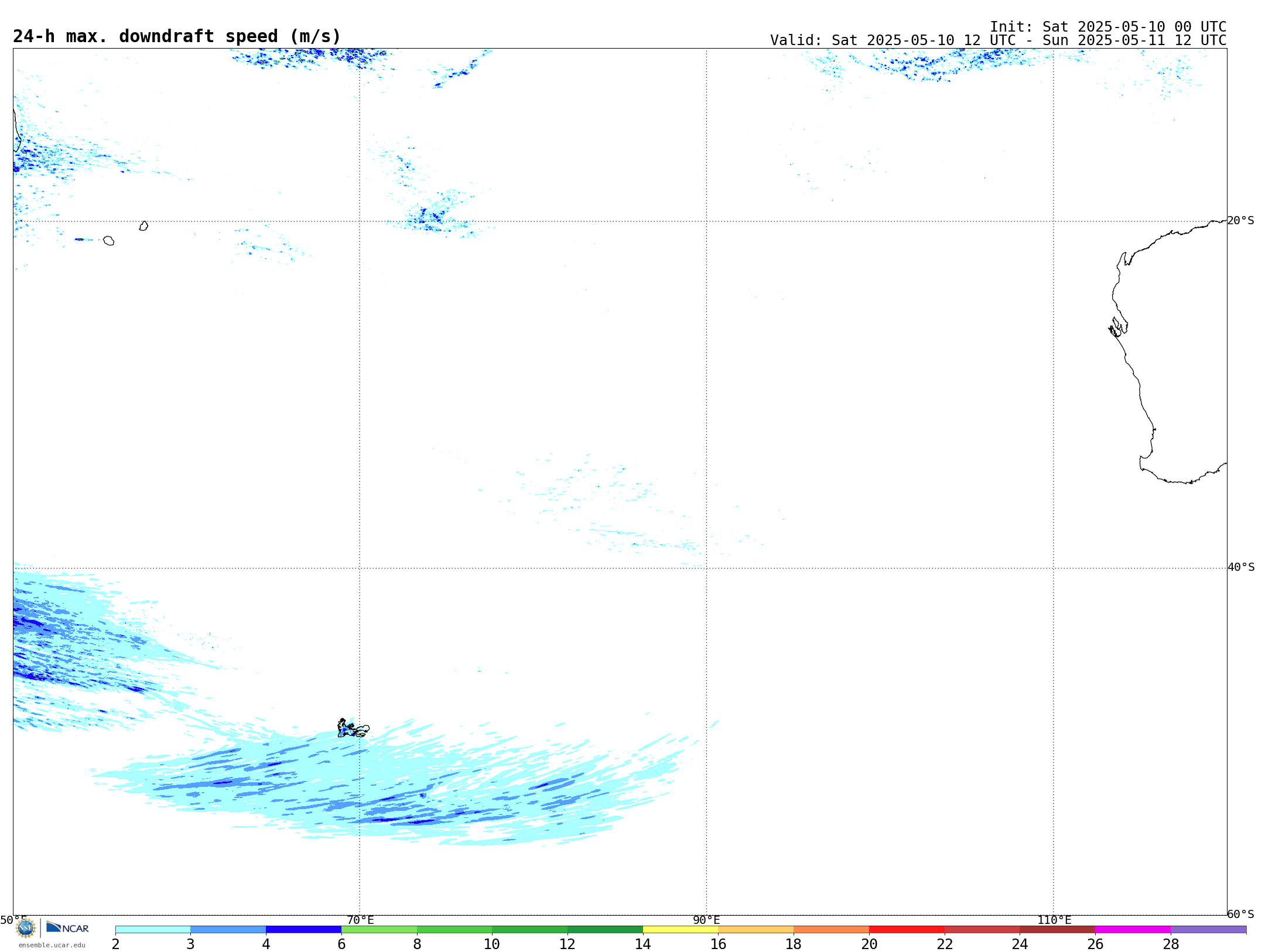Click the colorbar tick label '26'
Image resolution: width=1265 pixels, height=952 pixels.
[1095, 944]
